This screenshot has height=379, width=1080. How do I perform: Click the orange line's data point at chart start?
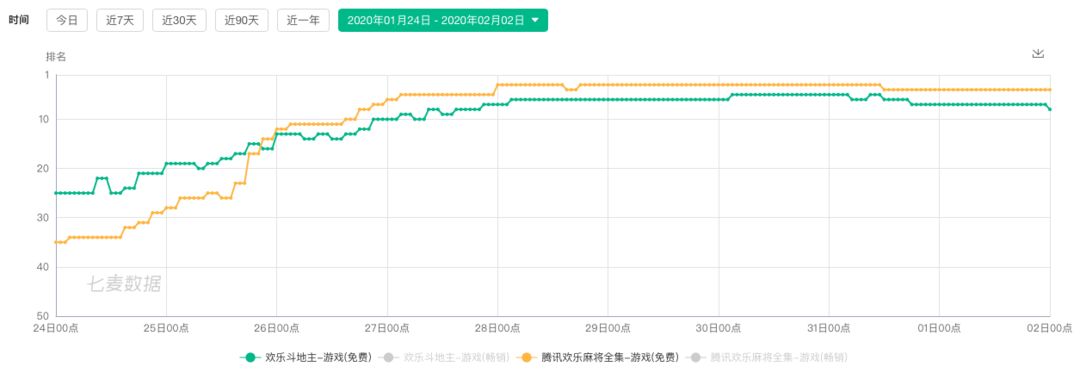[56, 242]
